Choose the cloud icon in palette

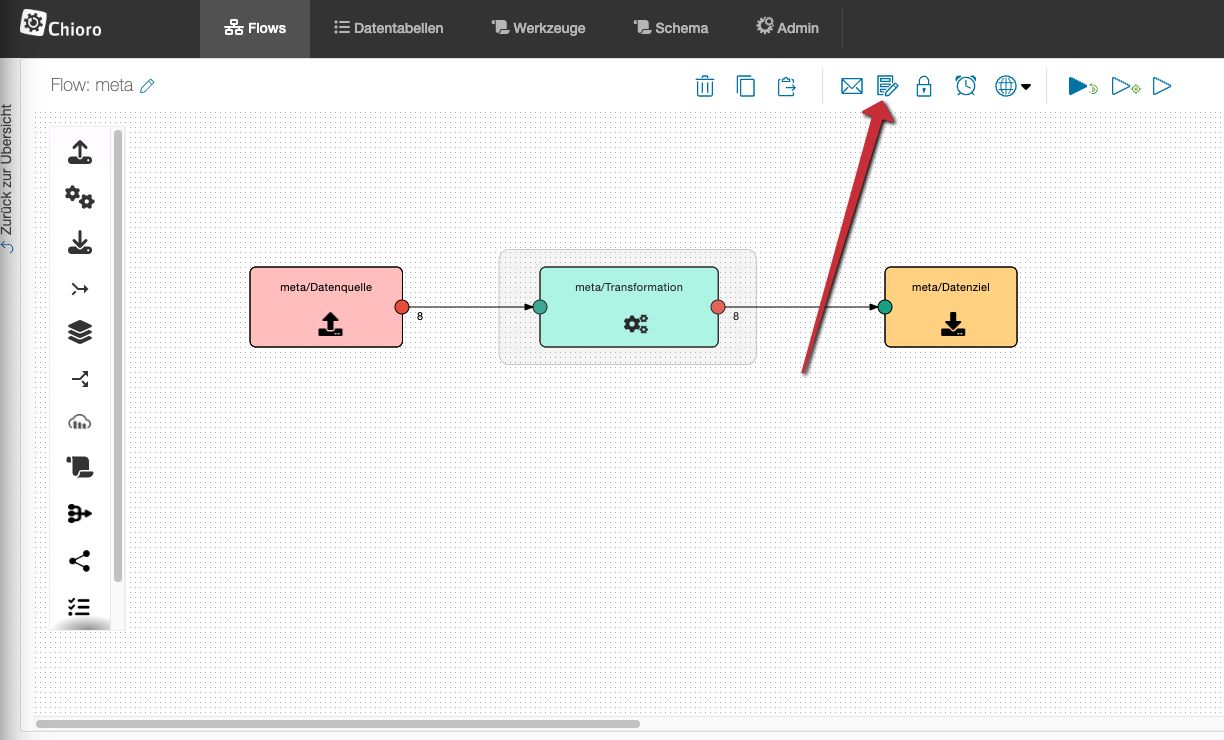[80, 422]
